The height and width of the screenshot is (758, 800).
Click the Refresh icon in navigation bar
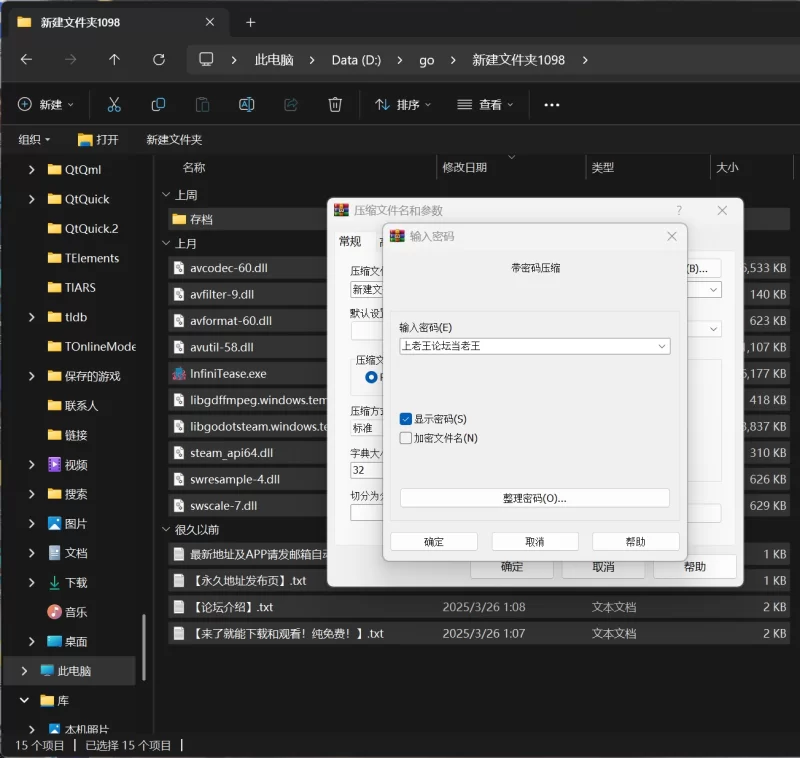point(159,60)
